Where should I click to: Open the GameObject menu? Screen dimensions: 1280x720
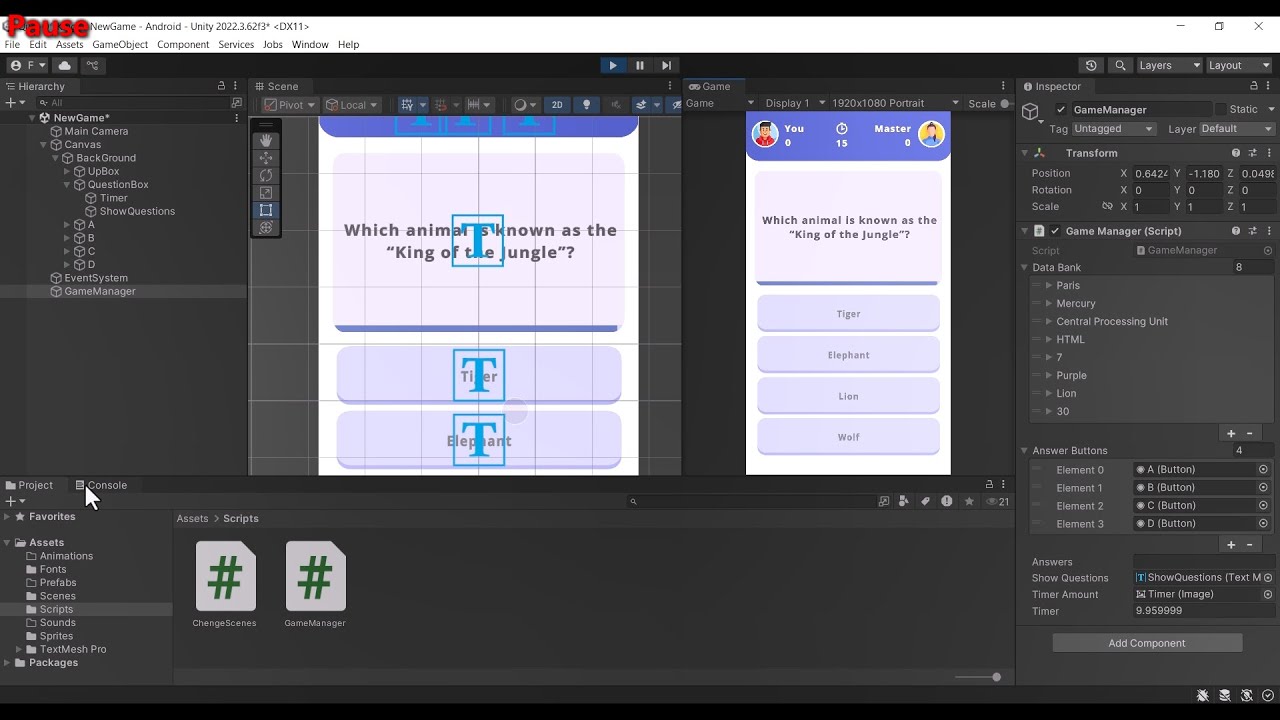120,45
